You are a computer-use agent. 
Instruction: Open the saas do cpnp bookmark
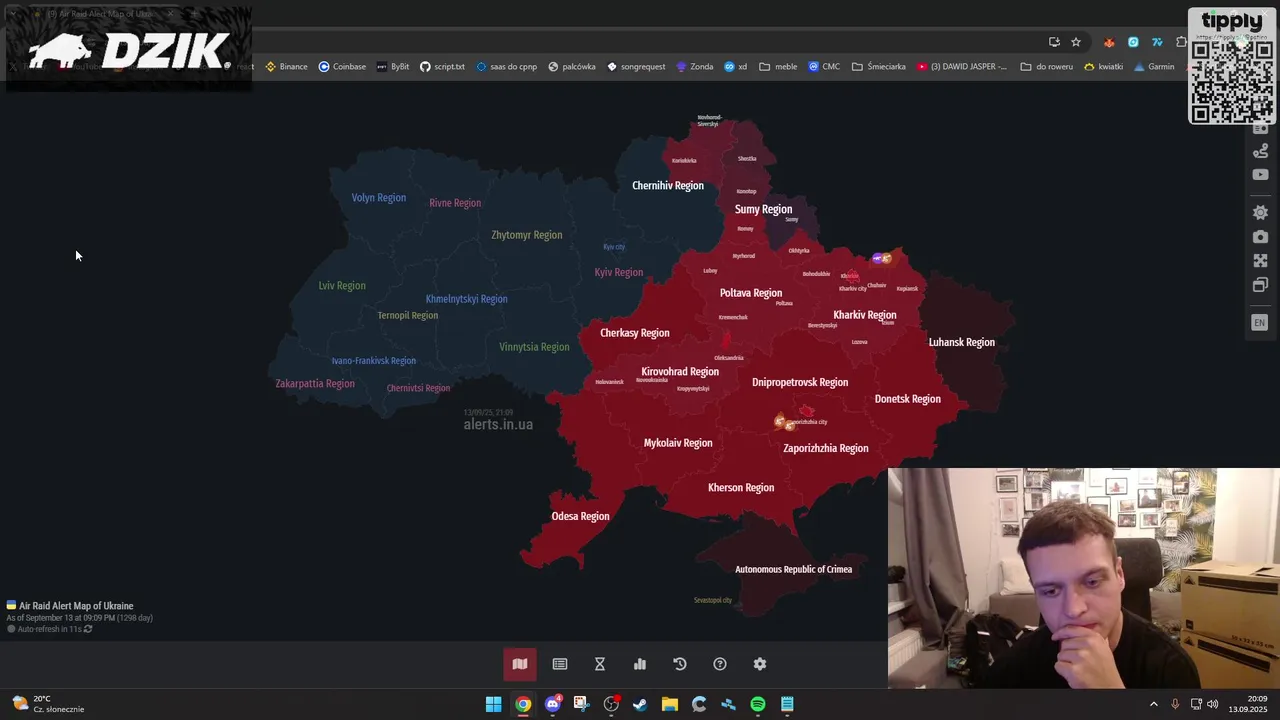506,67
